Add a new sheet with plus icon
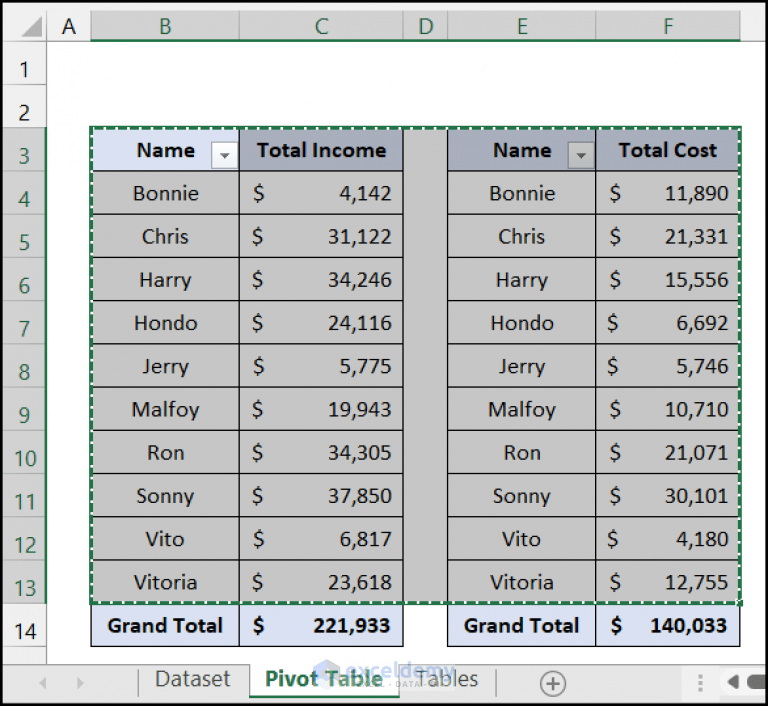 pos(553,683)
